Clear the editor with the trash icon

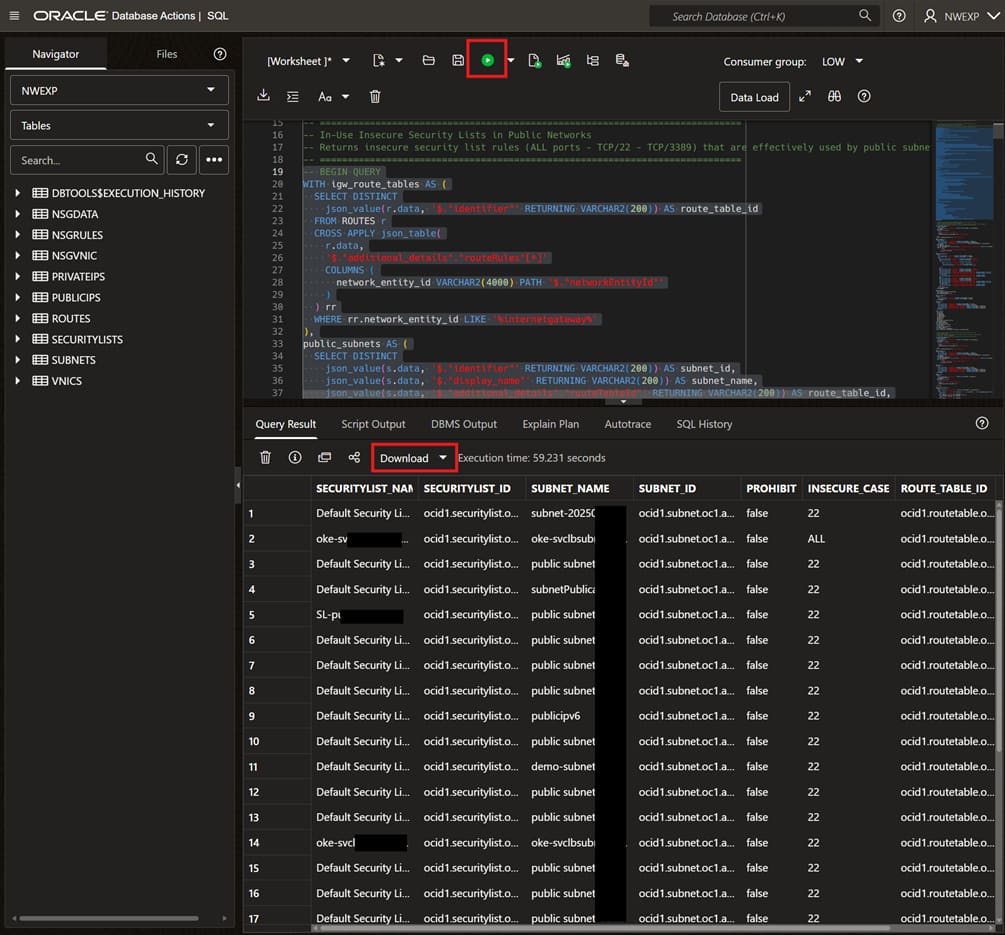click(x=375, y=97)
